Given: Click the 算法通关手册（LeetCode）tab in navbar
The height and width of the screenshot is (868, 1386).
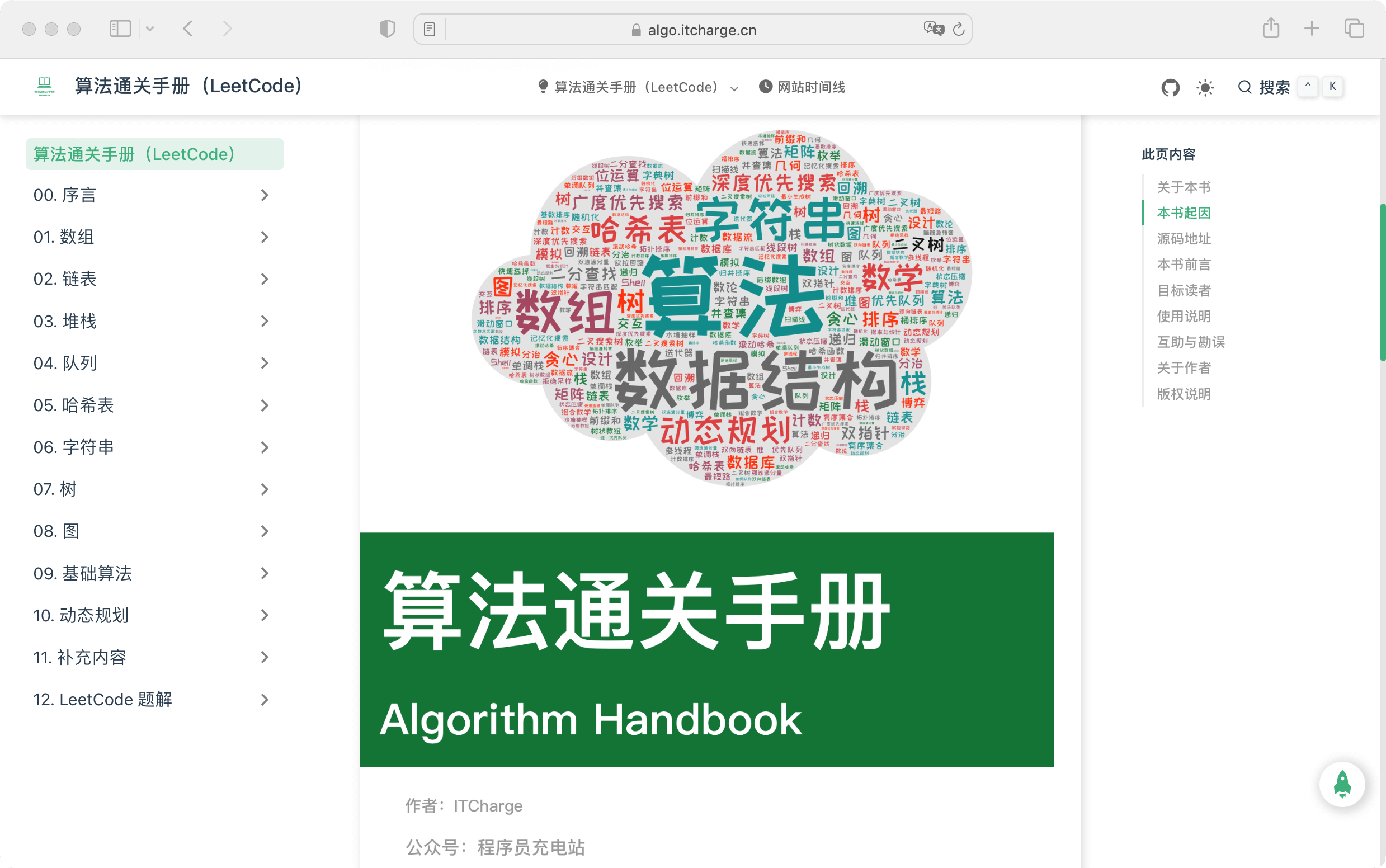Looking at the screenshot, I should click(x=636, y=87).
